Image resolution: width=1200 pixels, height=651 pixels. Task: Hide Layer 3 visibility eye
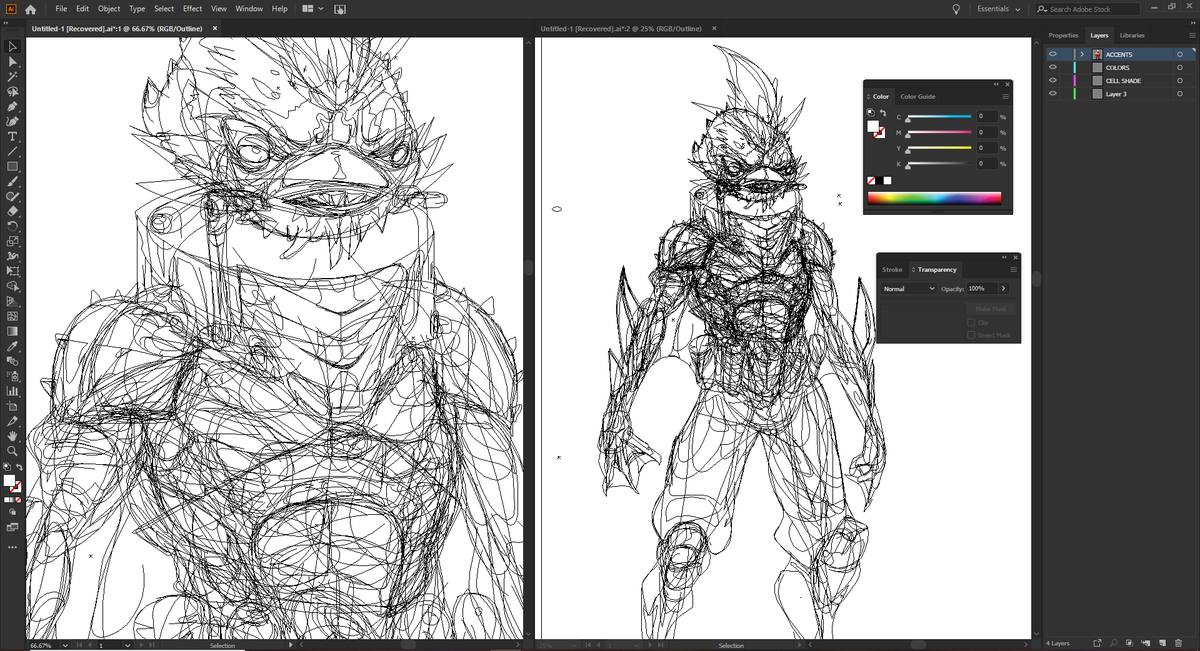tap(1053, 93)
